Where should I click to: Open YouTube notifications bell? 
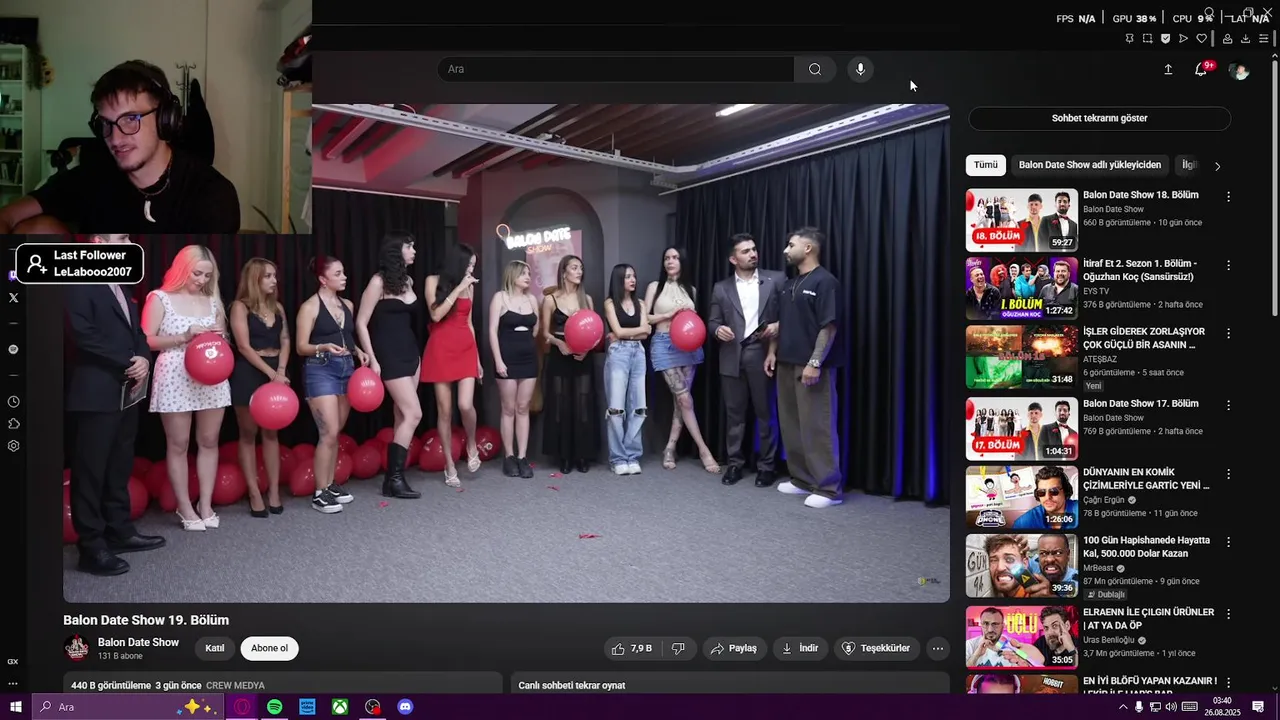pos(1201,69)
